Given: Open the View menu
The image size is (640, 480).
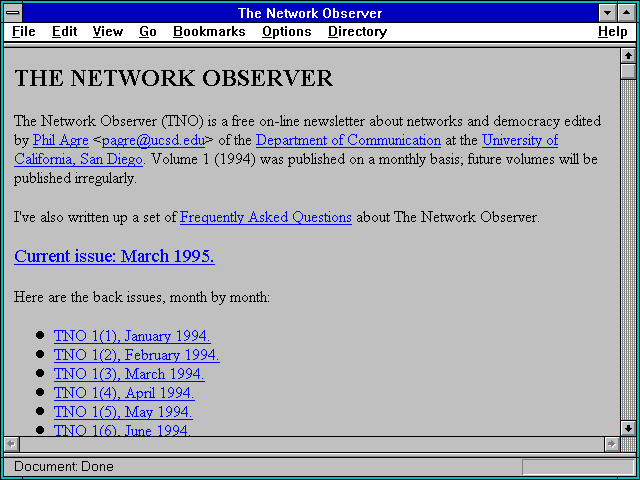Looking at the screenshot, I should tap(108, 31).
